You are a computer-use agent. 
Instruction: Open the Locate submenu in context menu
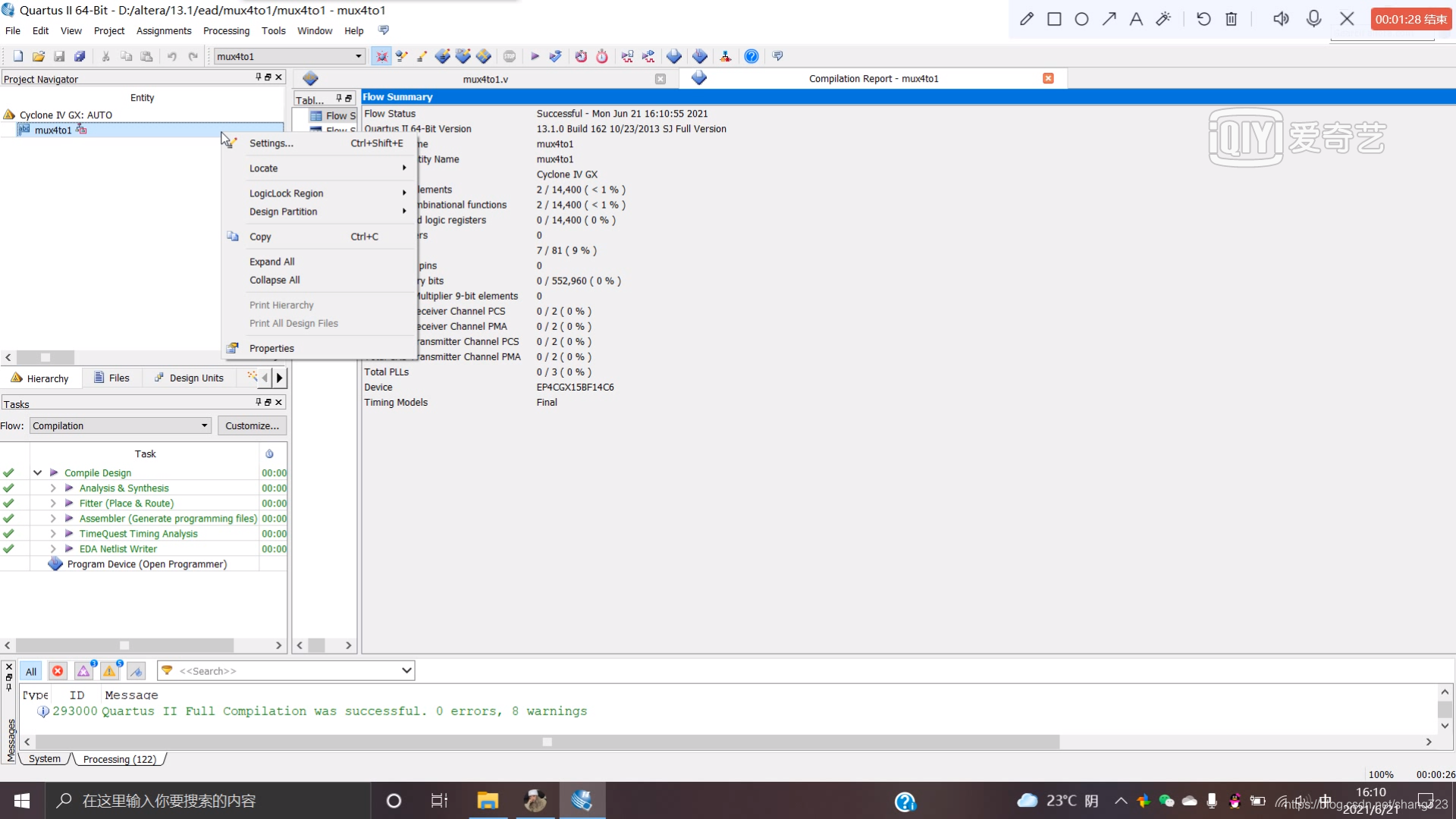pos(319,168)
